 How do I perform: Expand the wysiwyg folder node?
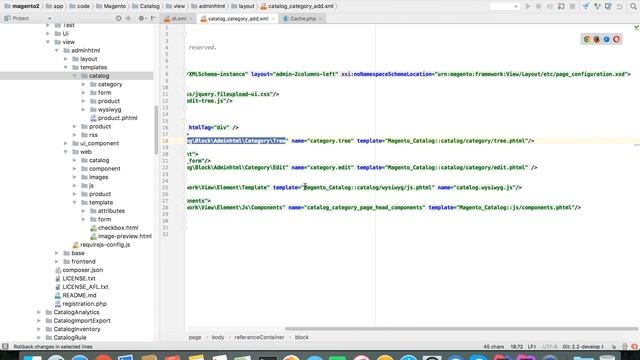[x=83, y=110]
